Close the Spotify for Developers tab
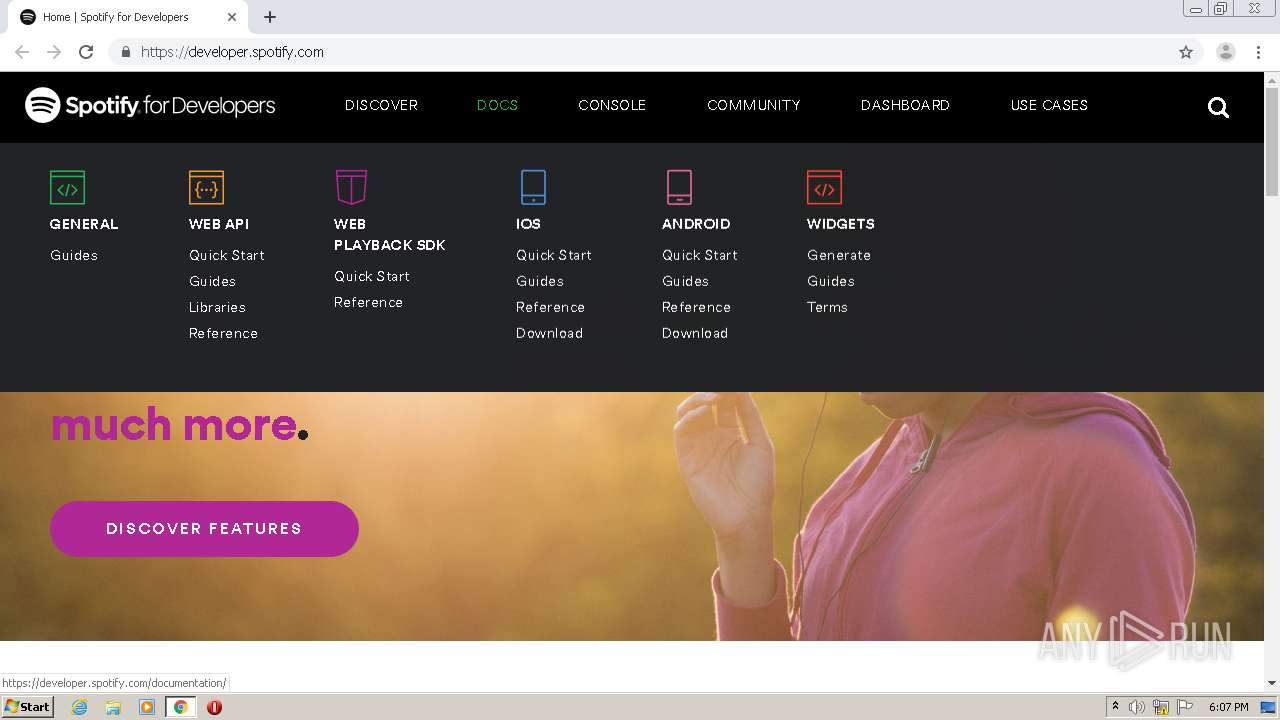The width and height of the screenshot is (1280, 720). pos(232,17)
